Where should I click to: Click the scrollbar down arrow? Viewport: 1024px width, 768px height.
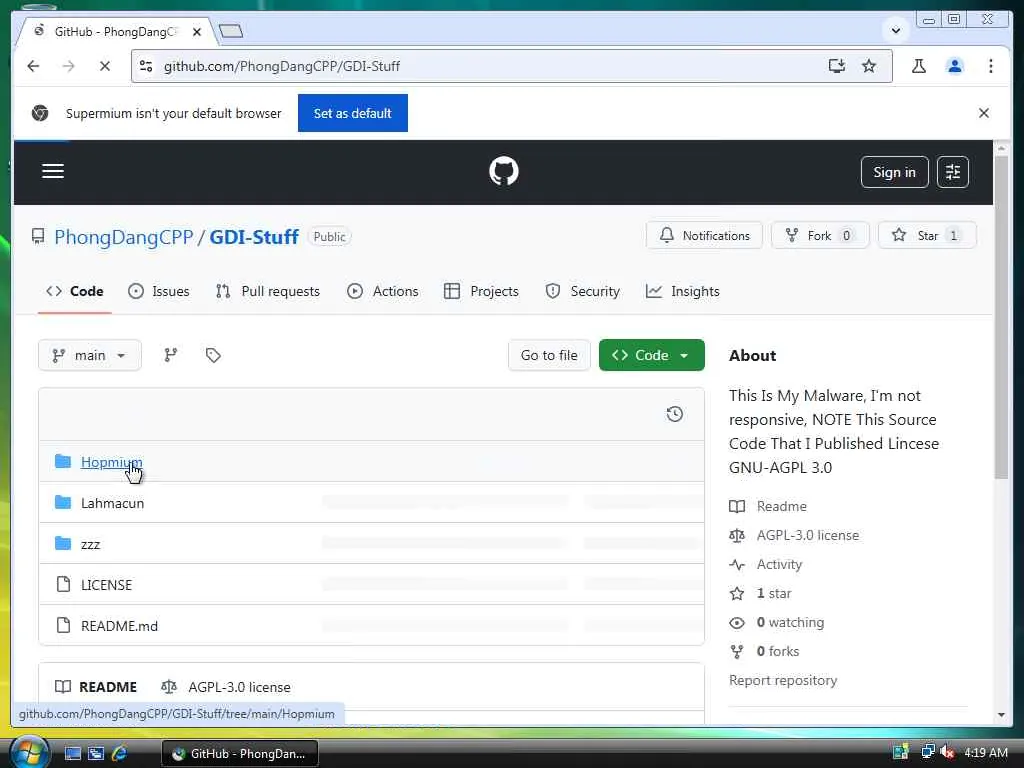point(1002,715)
